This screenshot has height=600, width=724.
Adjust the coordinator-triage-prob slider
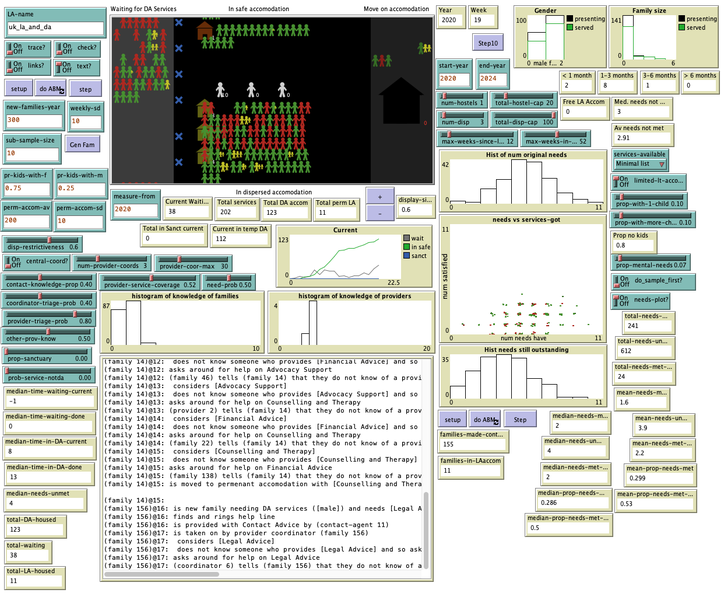tap(49, 300)
